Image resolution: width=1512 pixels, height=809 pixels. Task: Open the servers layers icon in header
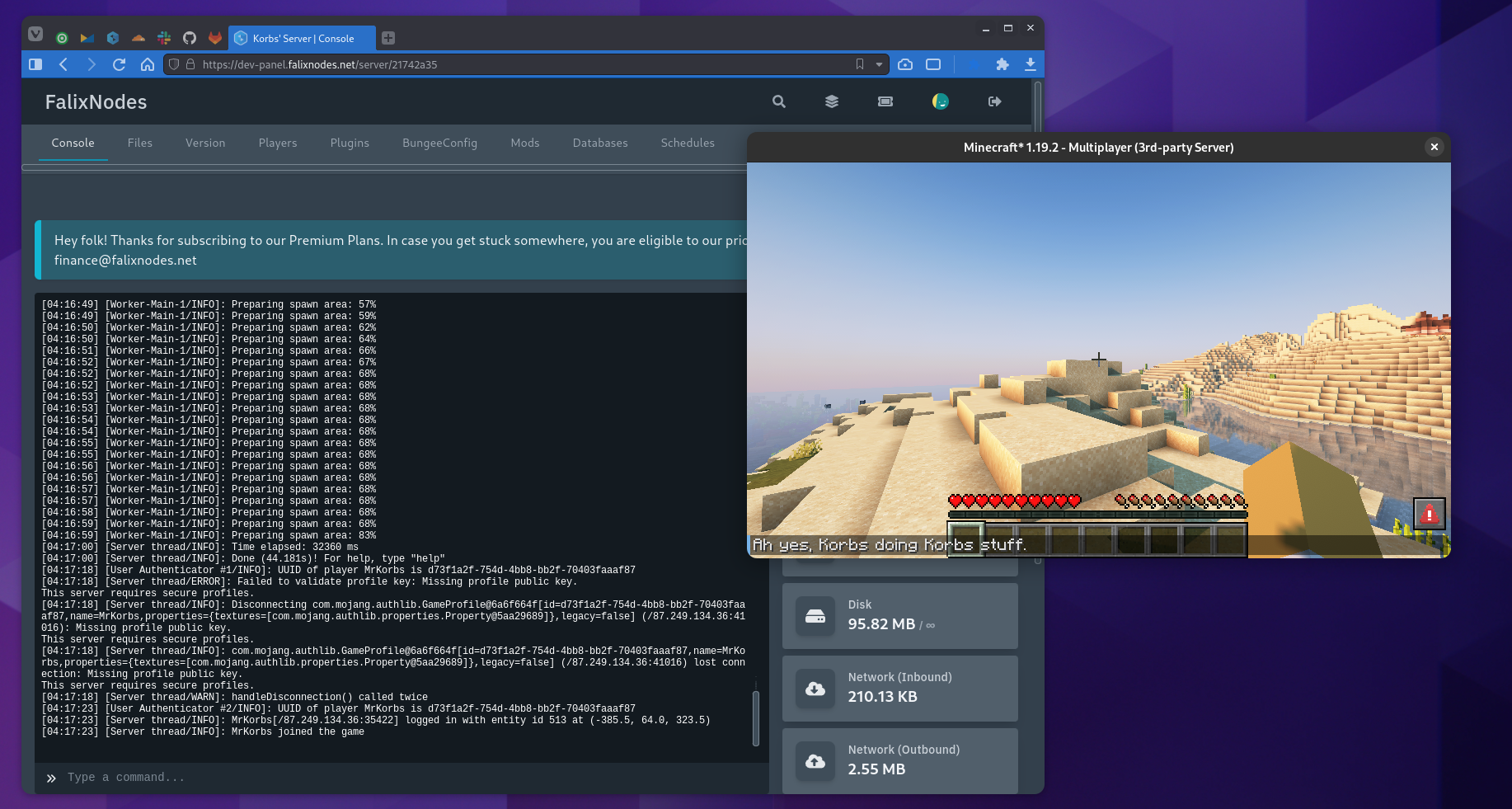(831, 101)
